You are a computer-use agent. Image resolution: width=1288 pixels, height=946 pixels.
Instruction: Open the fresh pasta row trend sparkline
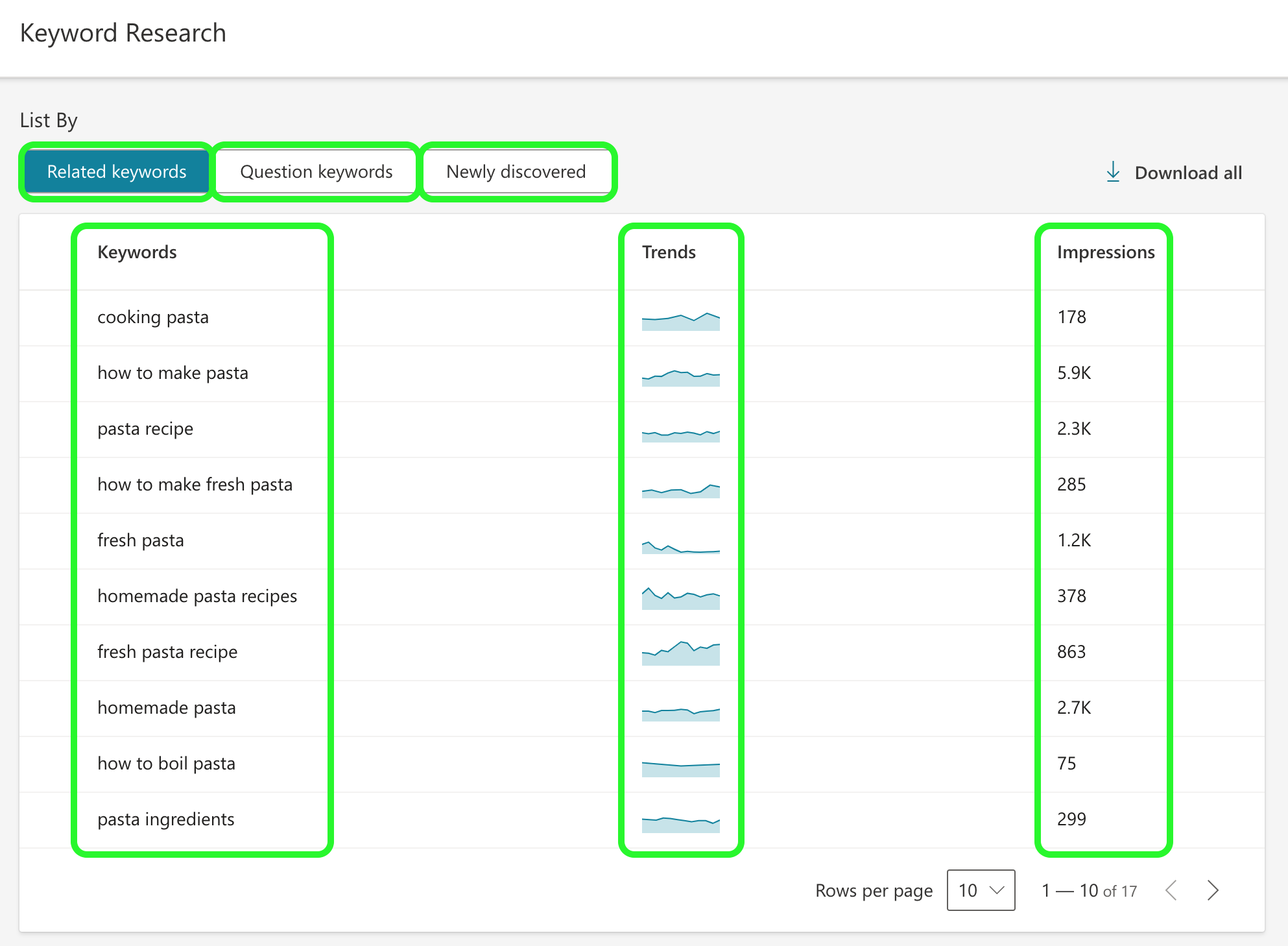pyautogui.click(x=681, y=547)
